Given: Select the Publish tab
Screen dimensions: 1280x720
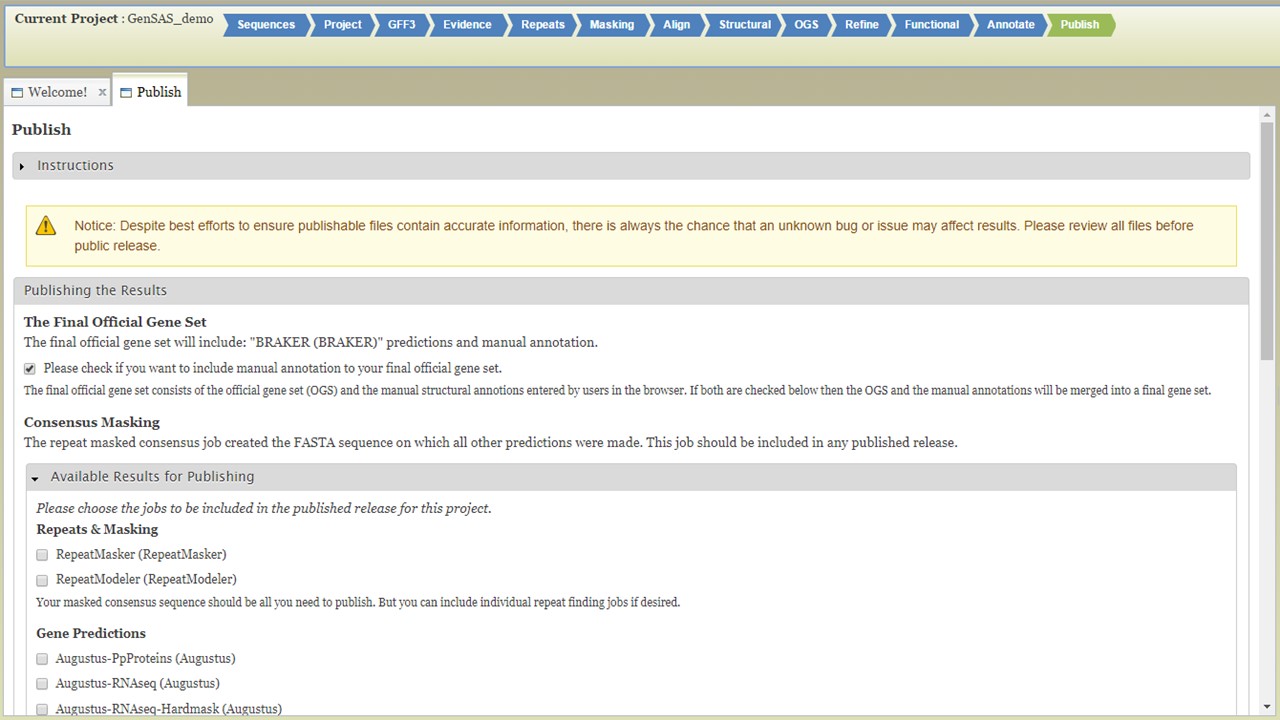Looking at the screenshot, I should click(149, 91).
